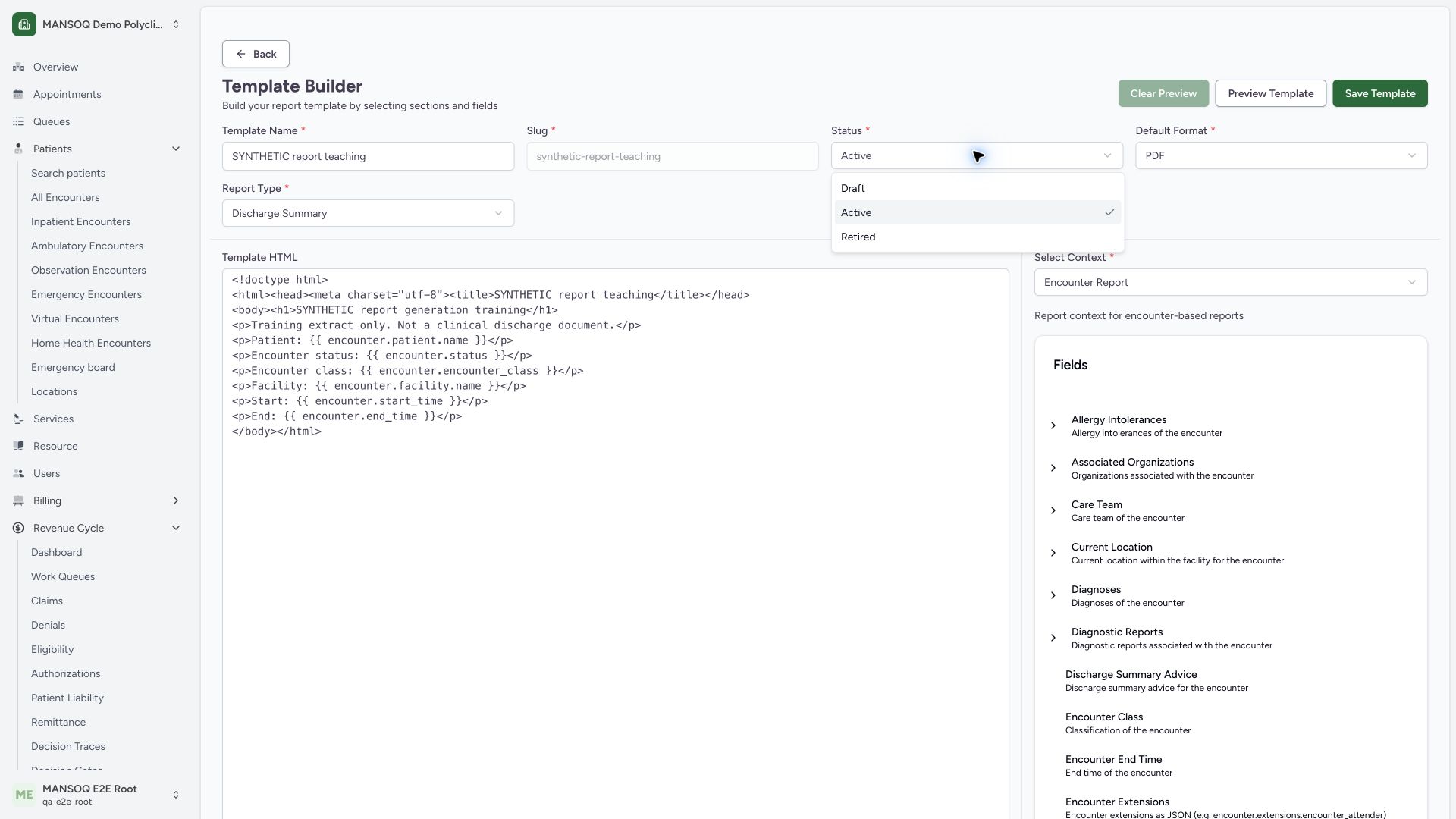The image size is (1456, 819).
Task: Click the Preview Template button
Action: [1270, 93]
